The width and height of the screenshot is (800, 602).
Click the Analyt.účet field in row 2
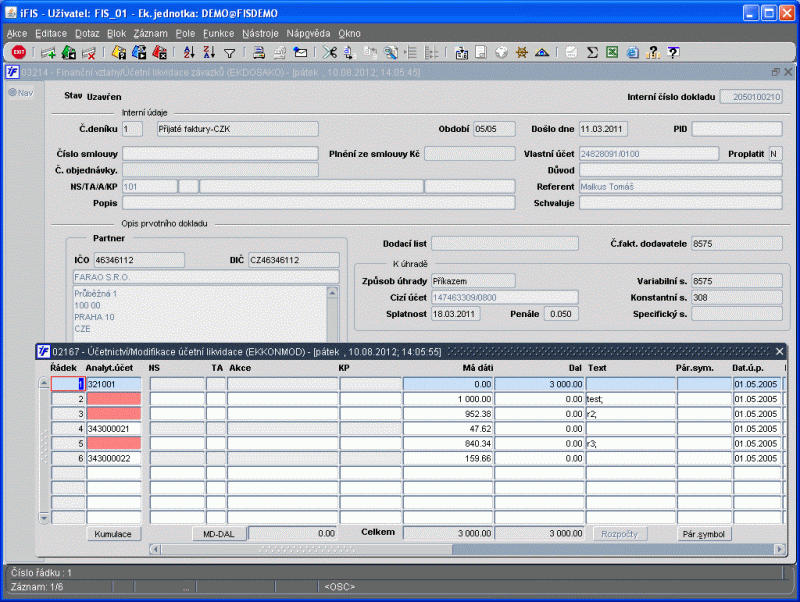click(x=113, y=398)
